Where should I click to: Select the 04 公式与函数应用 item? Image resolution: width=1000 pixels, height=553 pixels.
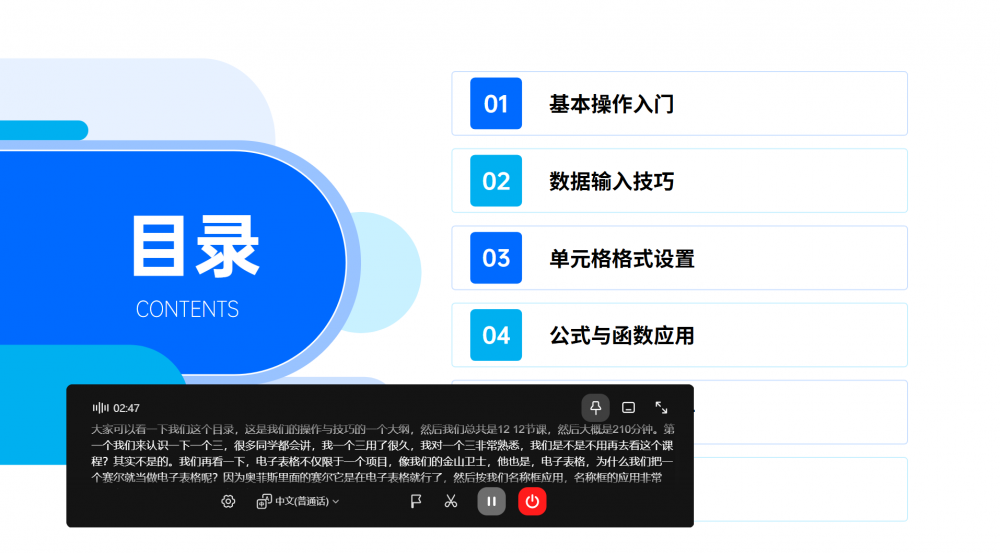point(679,335)
